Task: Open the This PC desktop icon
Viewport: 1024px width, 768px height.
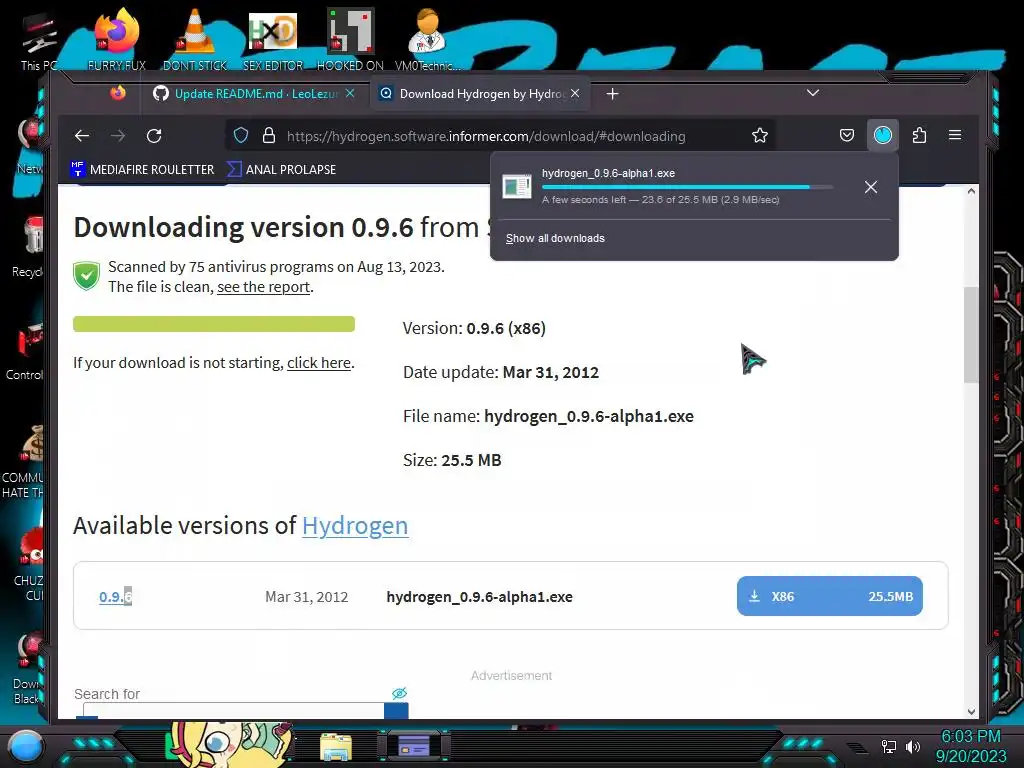Action: [39, 41]
